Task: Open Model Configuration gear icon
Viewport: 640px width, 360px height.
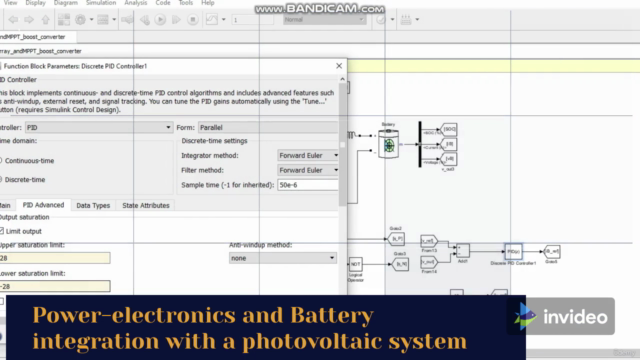Action: point(80,19)
